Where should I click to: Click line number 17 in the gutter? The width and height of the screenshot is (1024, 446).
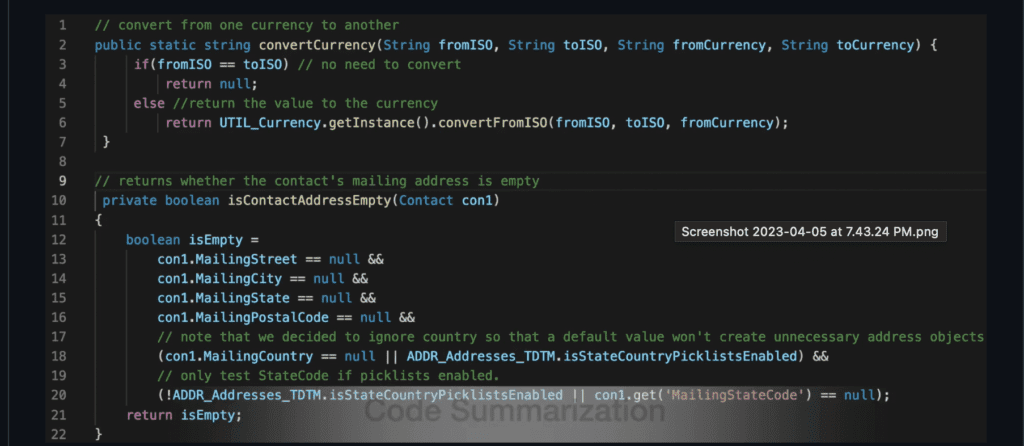(x=59, y=337)
